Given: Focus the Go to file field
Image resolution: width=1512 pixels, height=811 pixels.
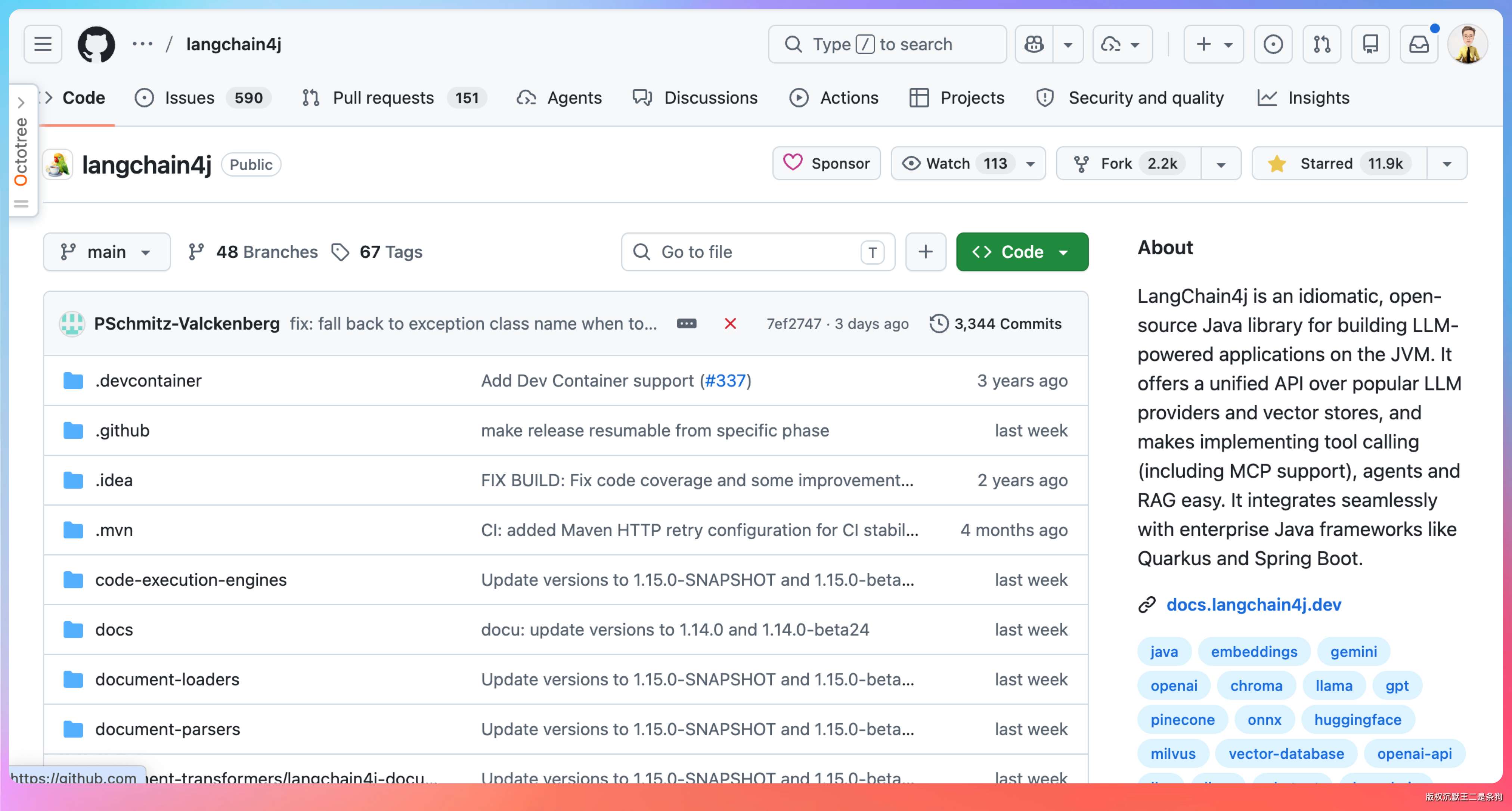Looking at the screenshot, I should point(758,252).
